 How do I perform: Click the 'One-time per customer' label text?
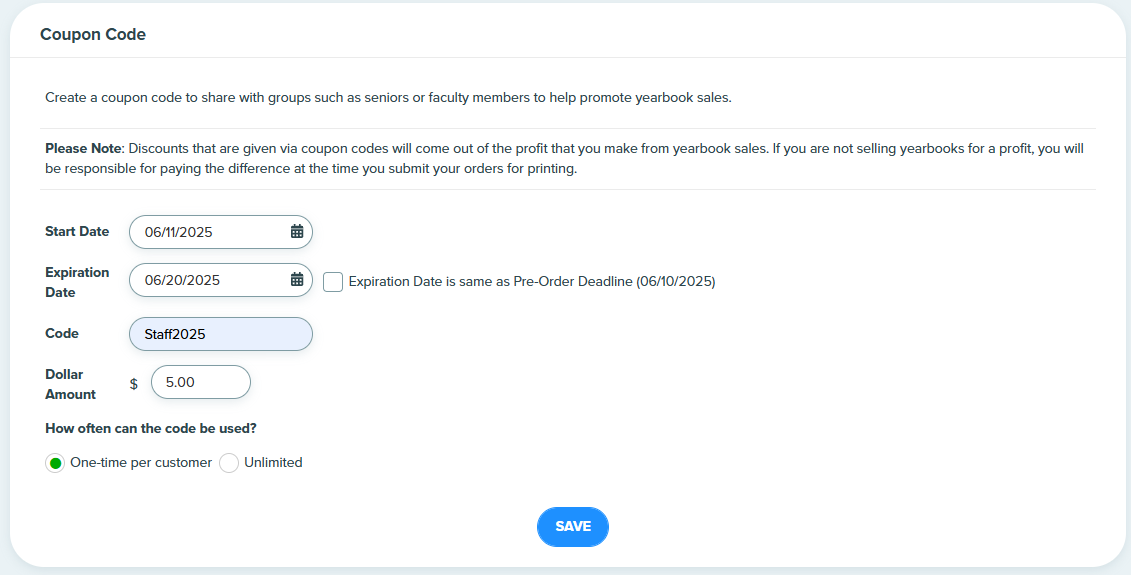(141, 462)
